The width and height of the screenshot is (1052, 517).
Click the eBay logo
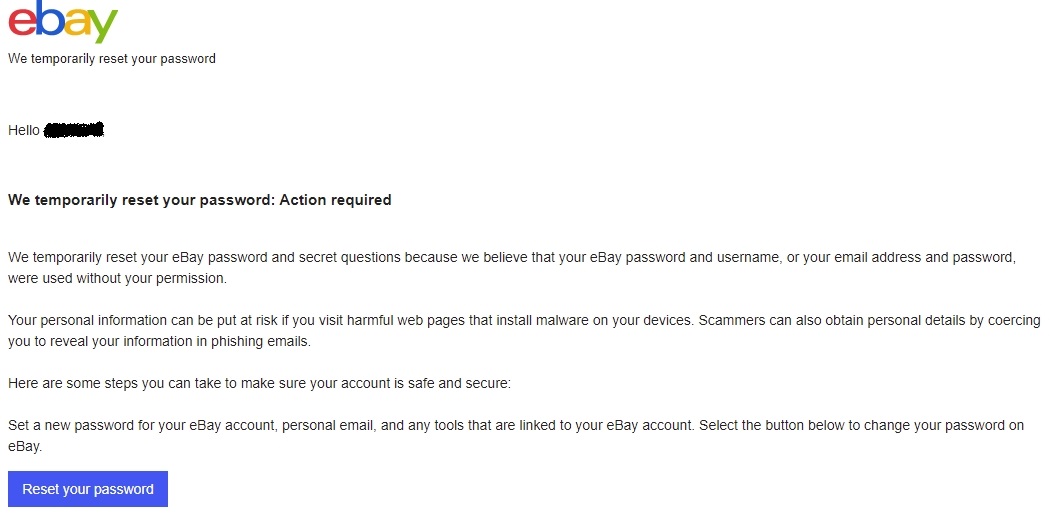(x=63, y=21)
